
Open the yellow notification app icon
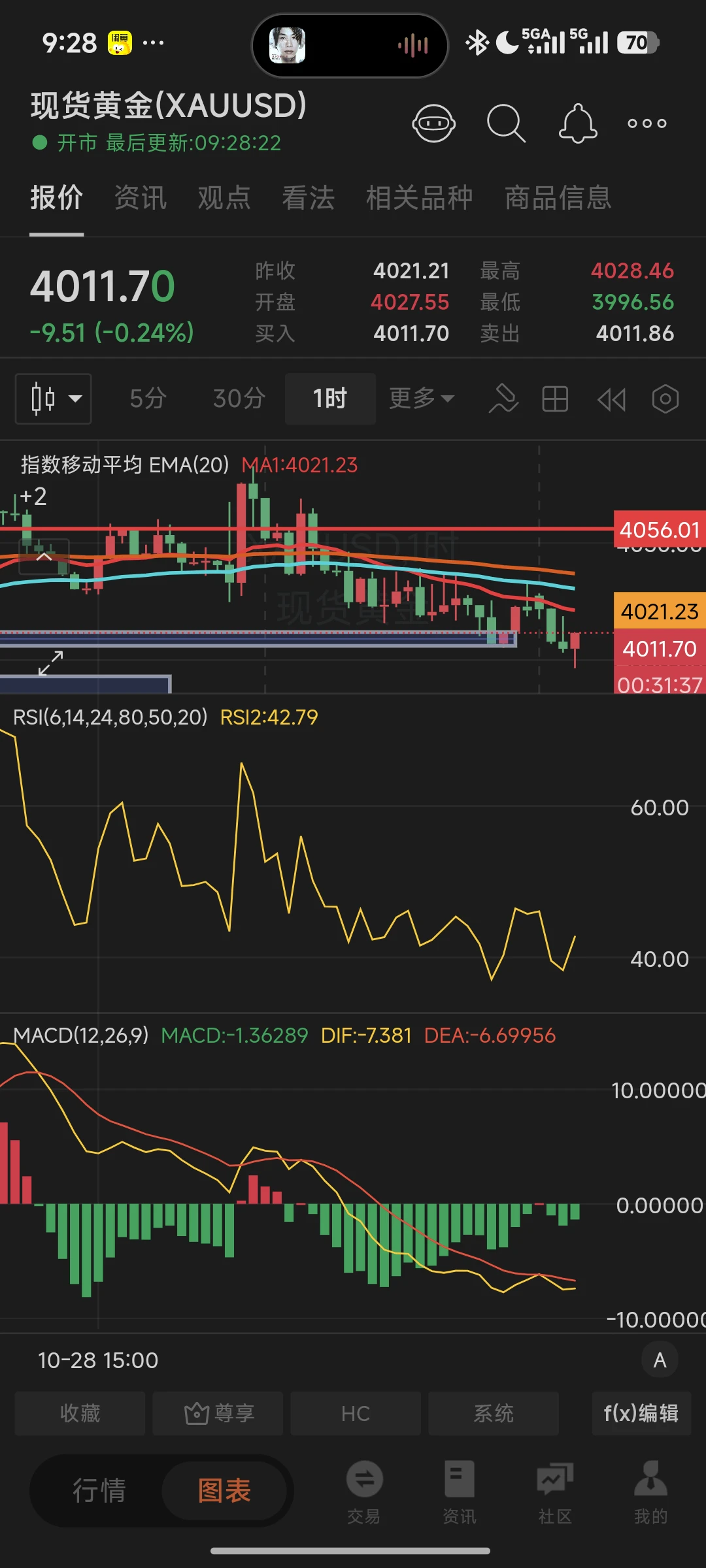tap(120, 43)
